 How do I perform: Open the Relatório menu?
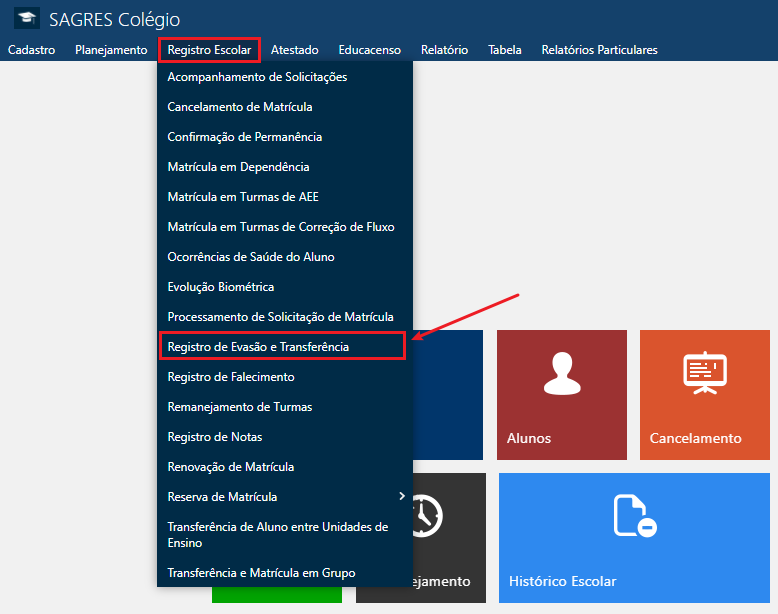click(444, 50)
